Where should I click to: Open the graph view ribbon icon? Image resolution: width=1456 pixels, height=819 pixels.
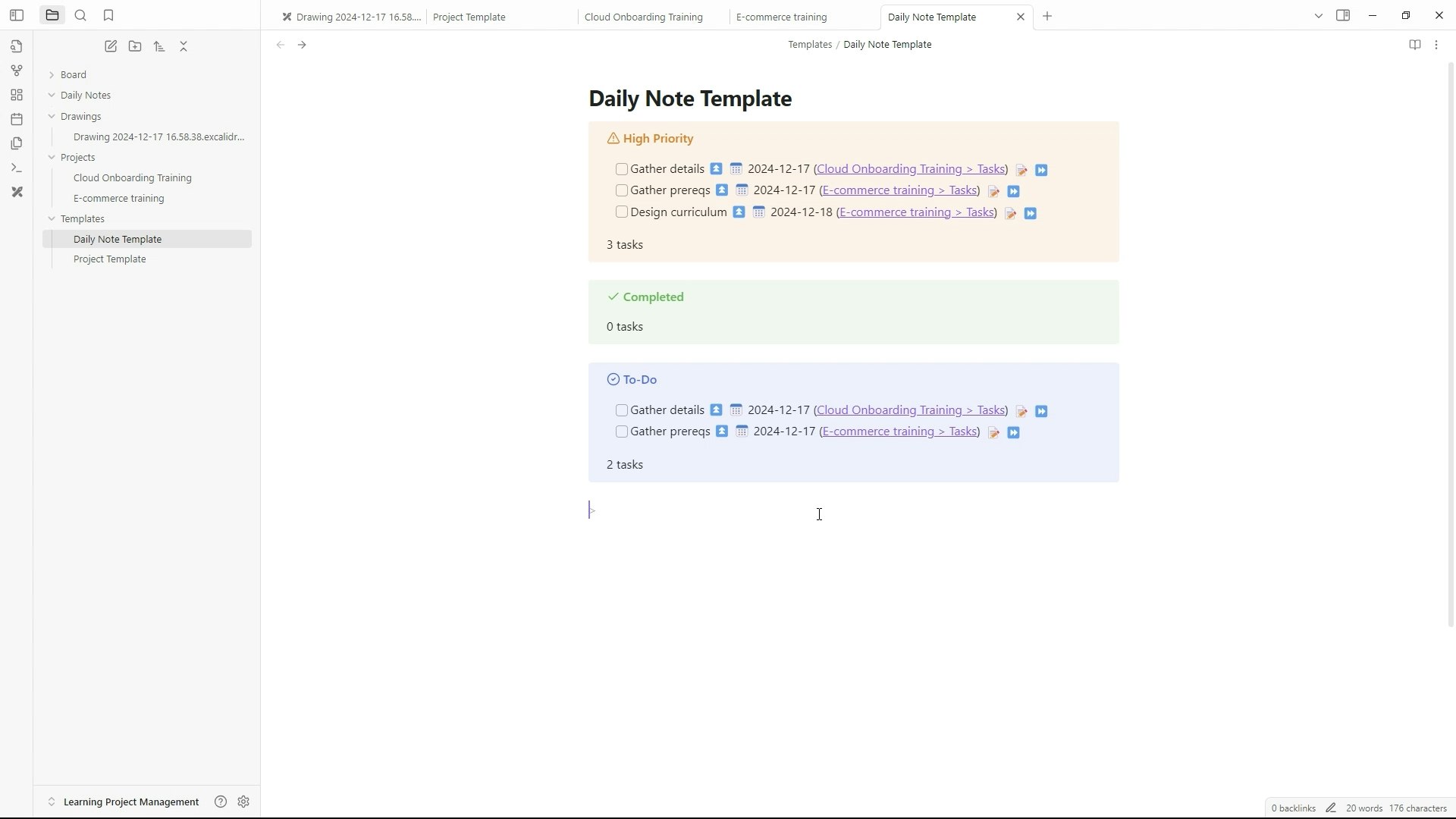pos(17,71)
